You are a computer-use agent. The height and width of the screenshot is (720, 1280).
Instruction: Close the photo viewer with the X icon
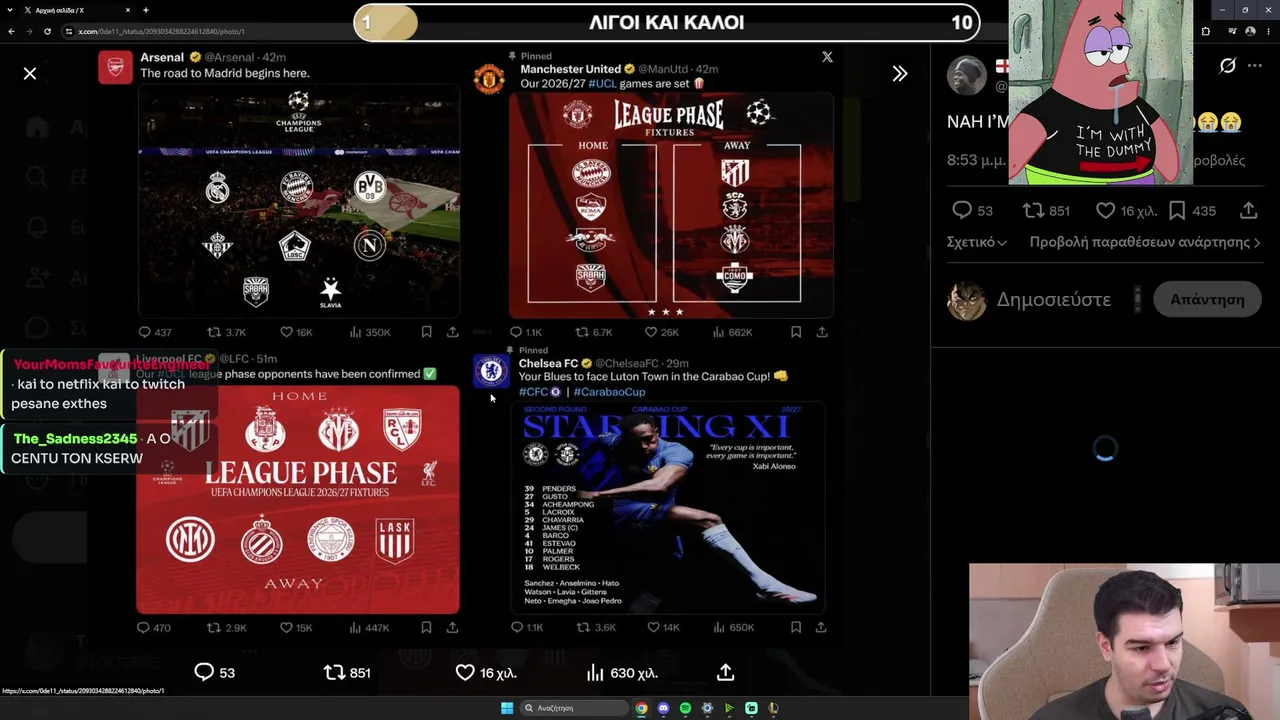tap(30, 73)
